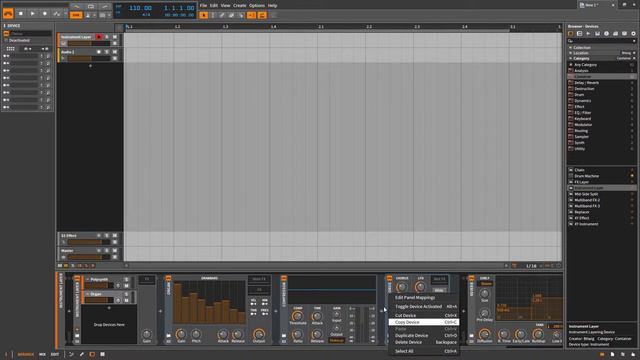The image size is (640, 360).
Task: Click the Organ Output knob
Action: (259, 334)
